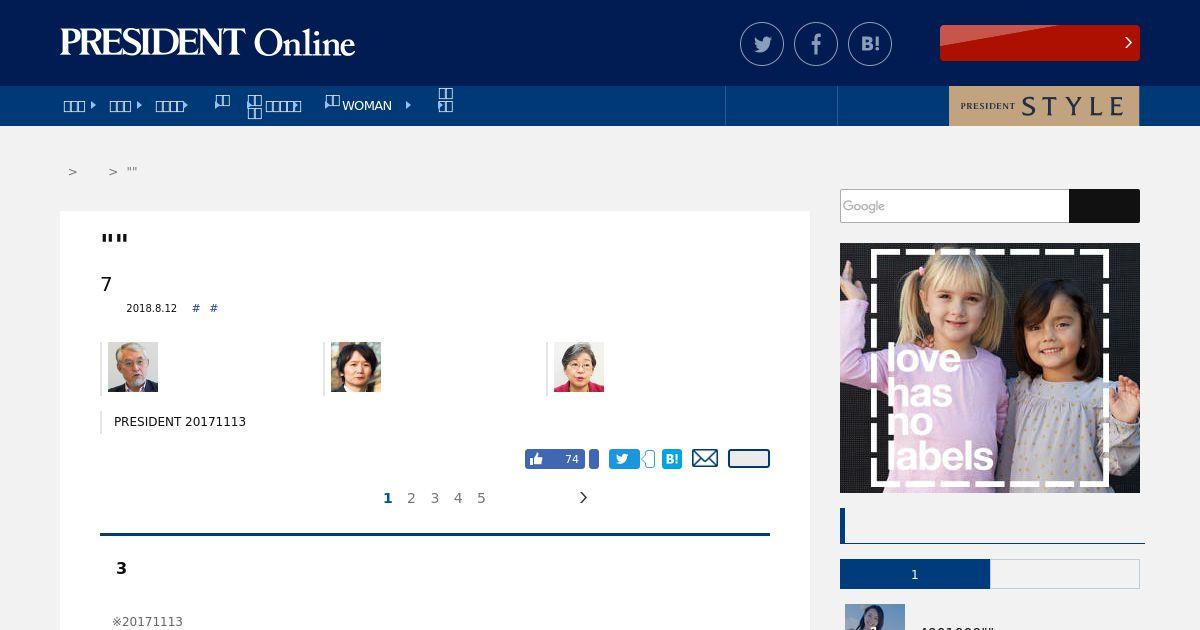Click second author portrait, dark hair
The height and width of the screenshot is (630, 1200).
coord(356,367)
